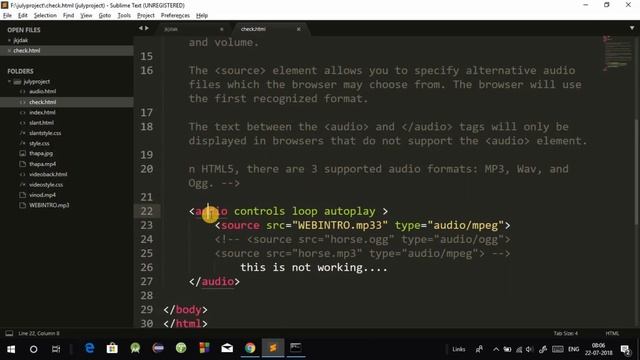Click the julyproject folder icon
The height and width of the screenshot is (360, 640).
[17, 82]
